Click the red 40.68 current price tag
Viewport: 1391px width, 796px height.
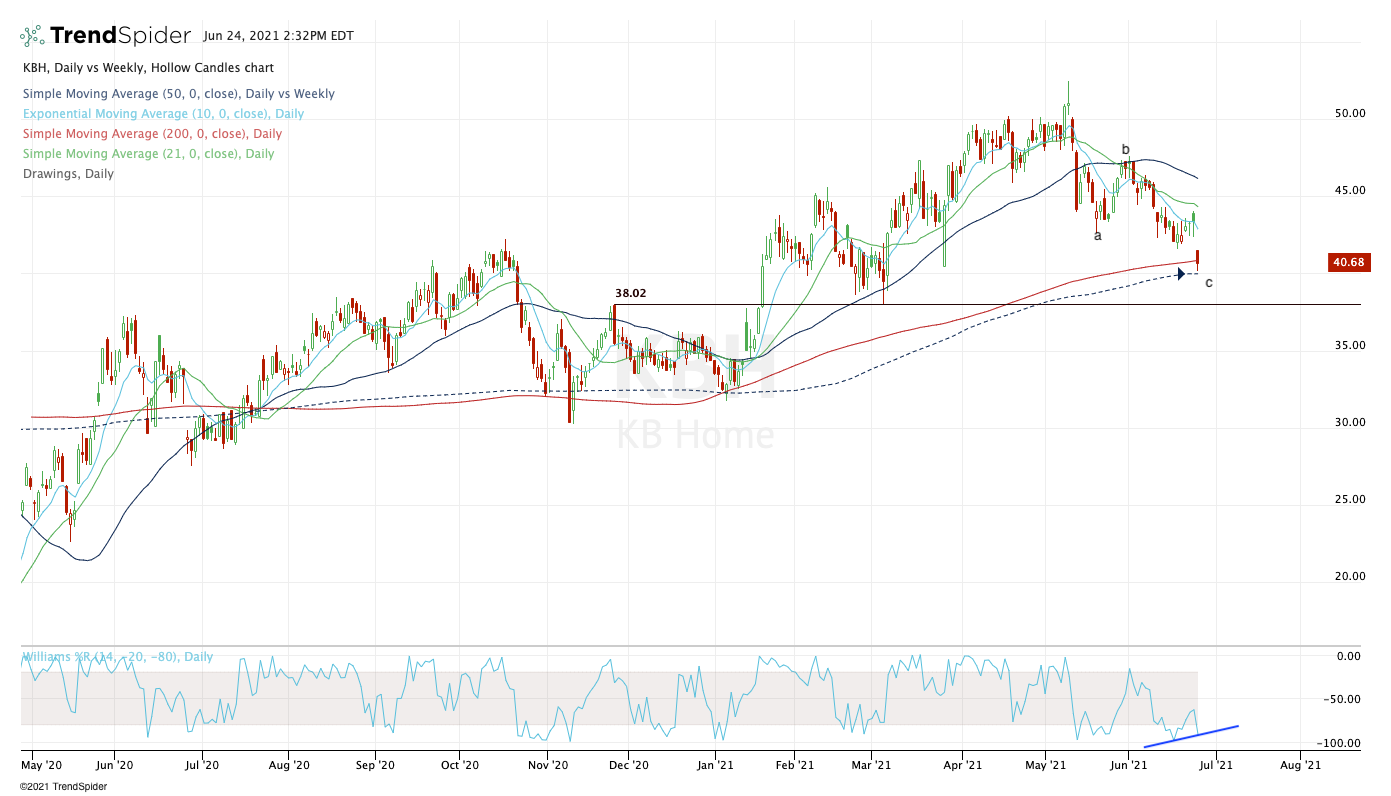[1349, 263]
